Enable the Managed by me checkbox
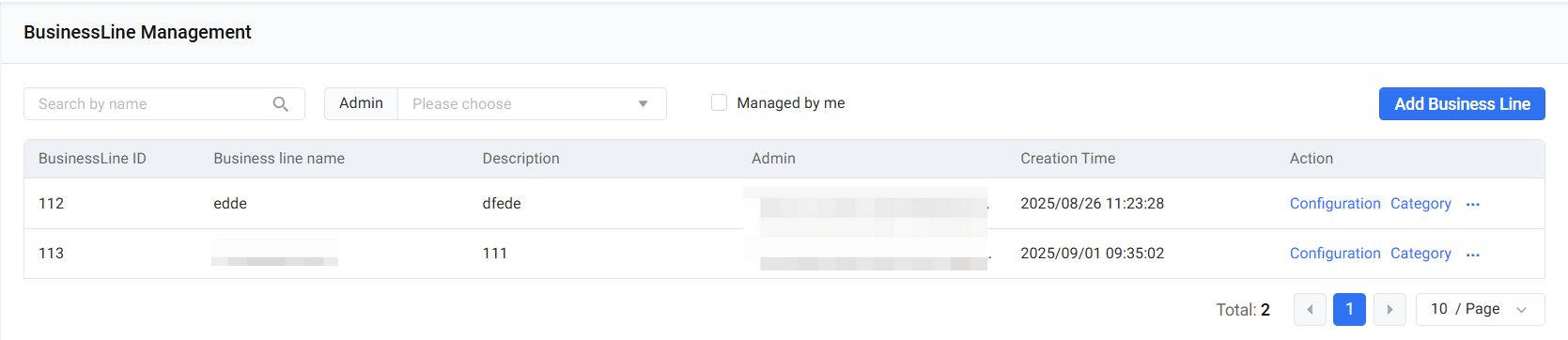Image resolution: width=1568 pixels, height=340 pixels. point(720,103)
